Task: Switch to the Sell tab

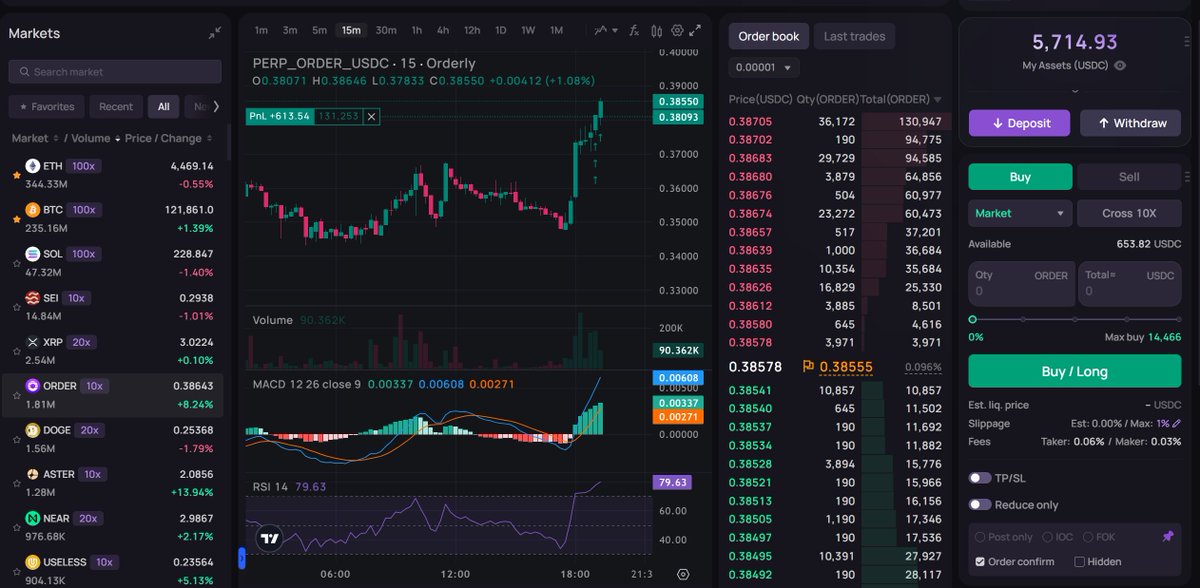Action: 1128,177
